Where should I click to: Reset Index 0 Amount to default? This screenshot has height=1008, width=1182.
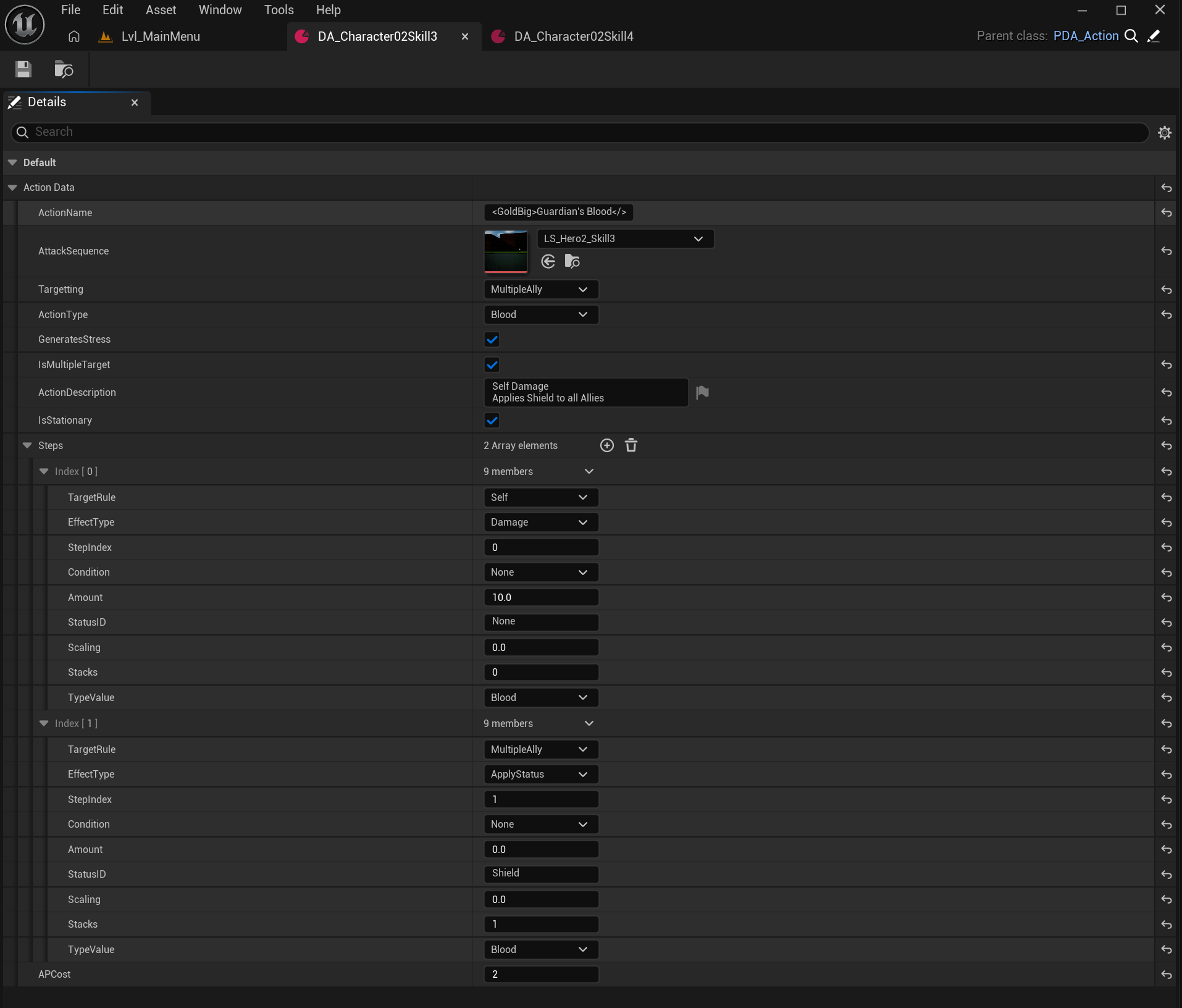point(1167,597)
